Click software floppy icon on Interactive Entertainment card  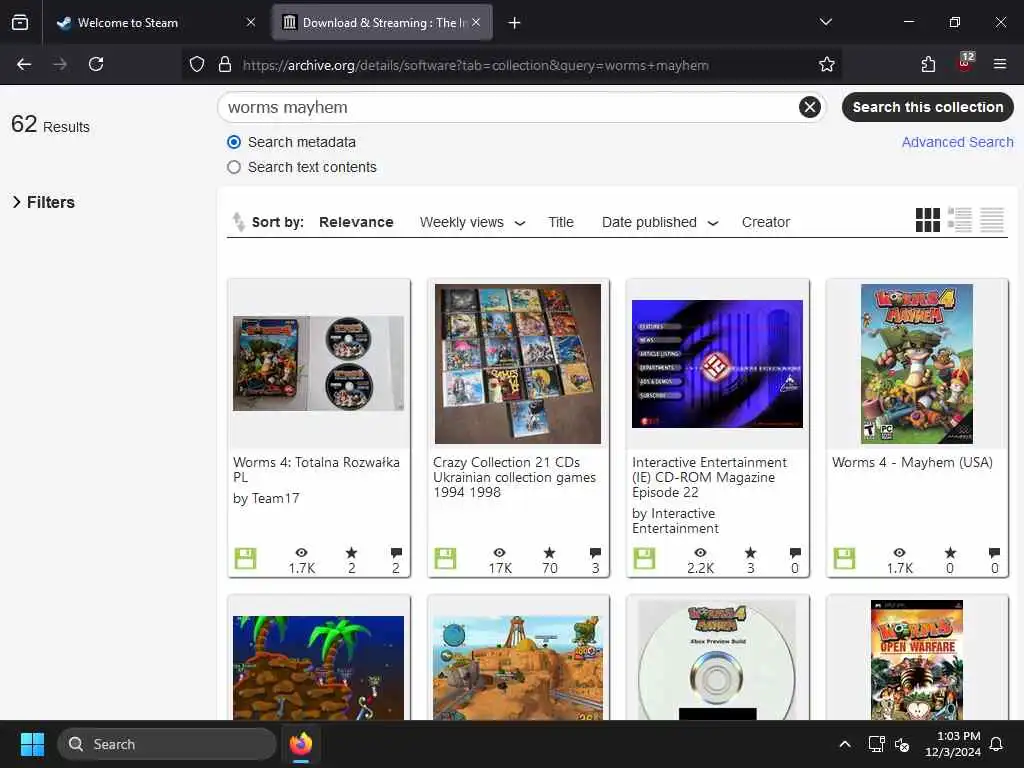[644, 558]
